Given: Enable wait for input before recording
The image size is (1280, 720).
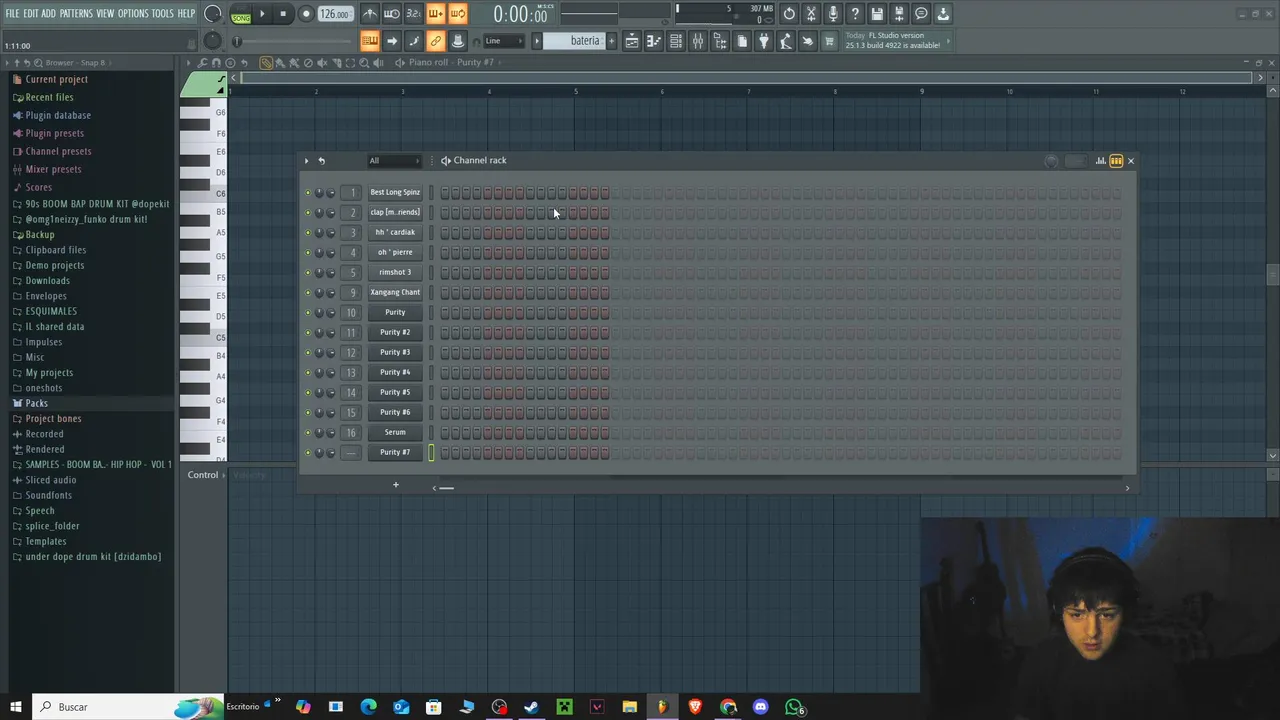Looking at the screenshot, I should click(392, 14).
